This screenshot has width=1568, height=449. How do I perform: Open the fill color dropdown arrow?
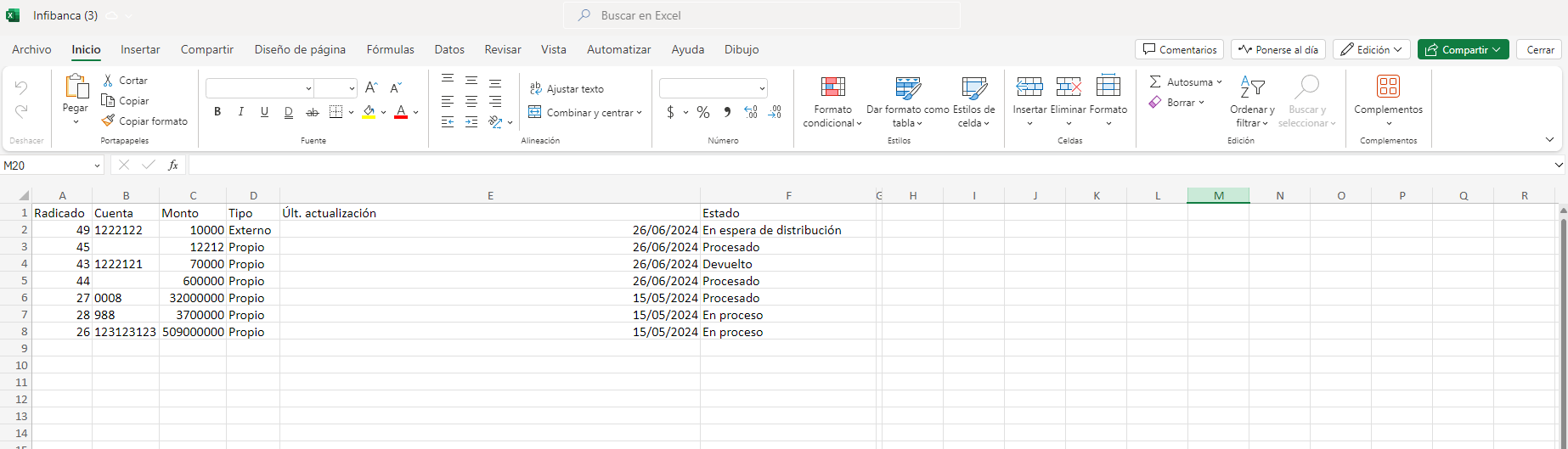point(383,112)
